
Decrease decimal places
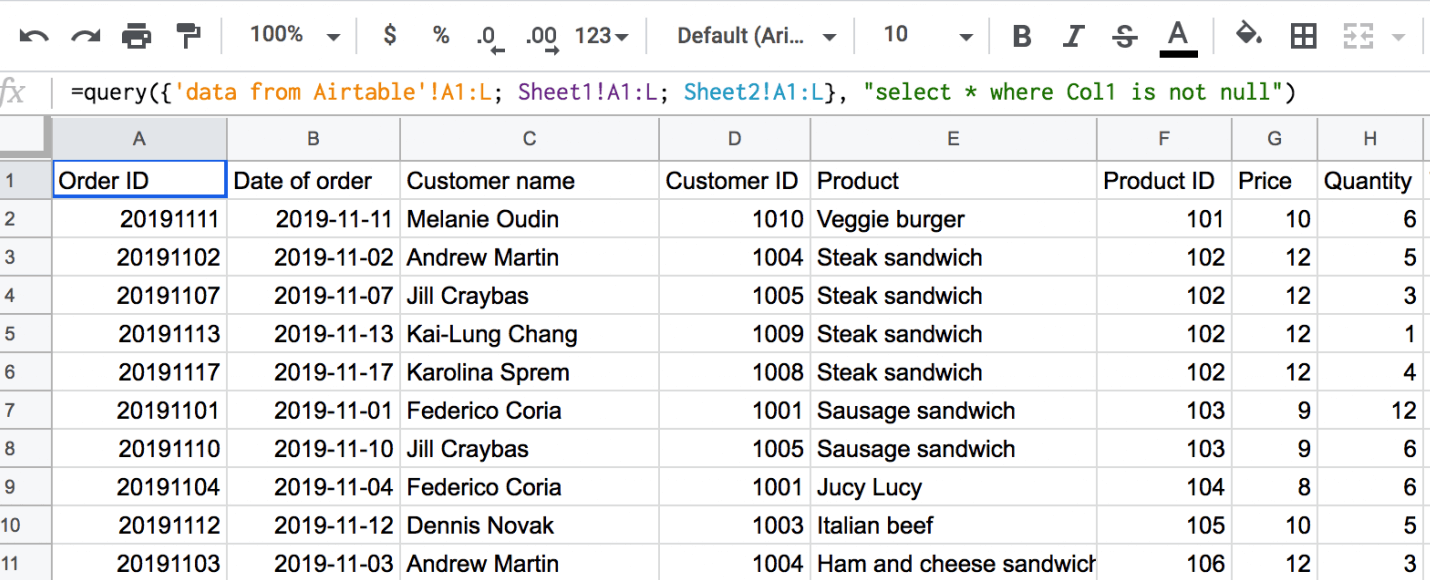(x=489, y=38)
